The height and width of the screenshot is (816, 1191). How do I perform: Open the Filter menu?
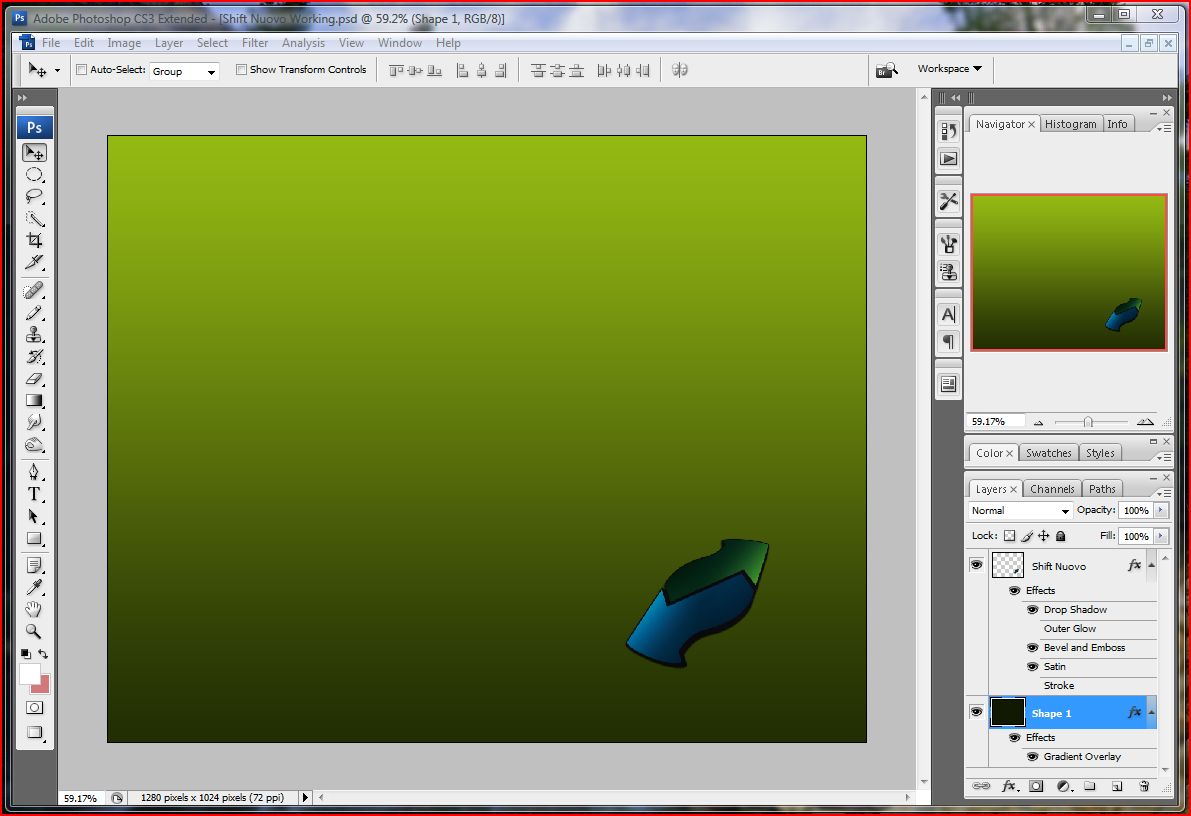point(255,43)
